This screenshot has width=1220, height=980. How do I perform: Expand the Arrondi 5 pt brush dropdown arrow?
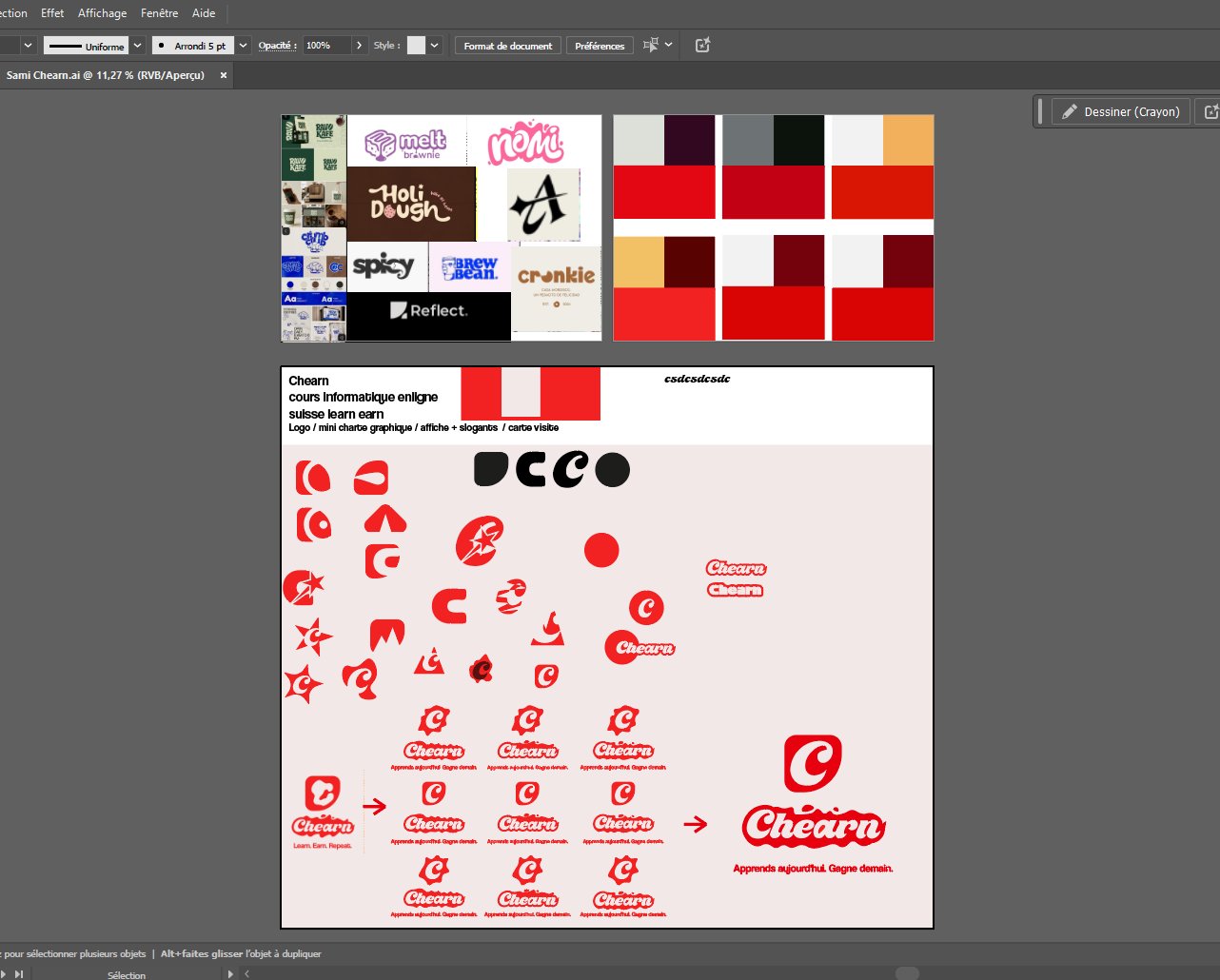pos(243,46)
